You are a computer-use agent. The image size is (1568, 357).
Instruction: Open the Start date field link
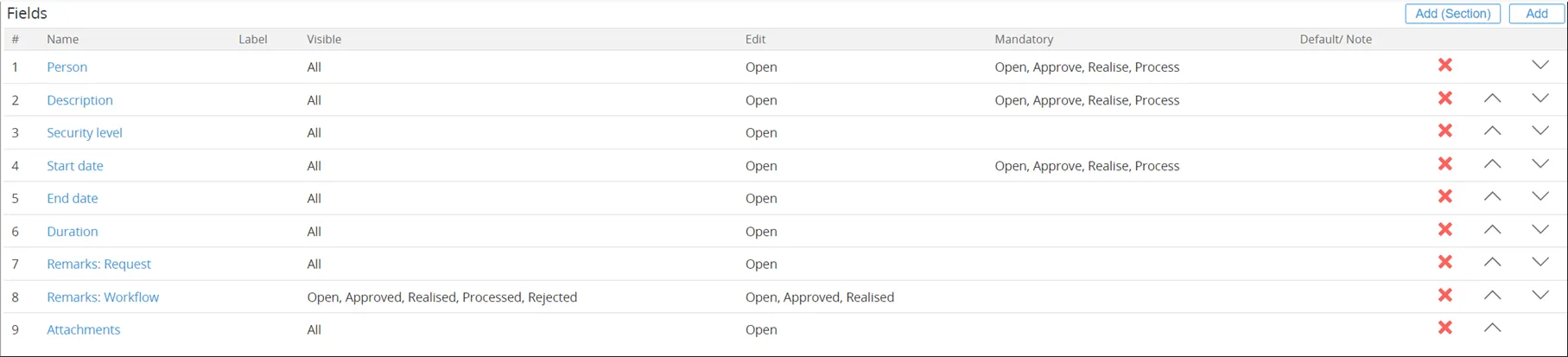click(x=75, y=166)
